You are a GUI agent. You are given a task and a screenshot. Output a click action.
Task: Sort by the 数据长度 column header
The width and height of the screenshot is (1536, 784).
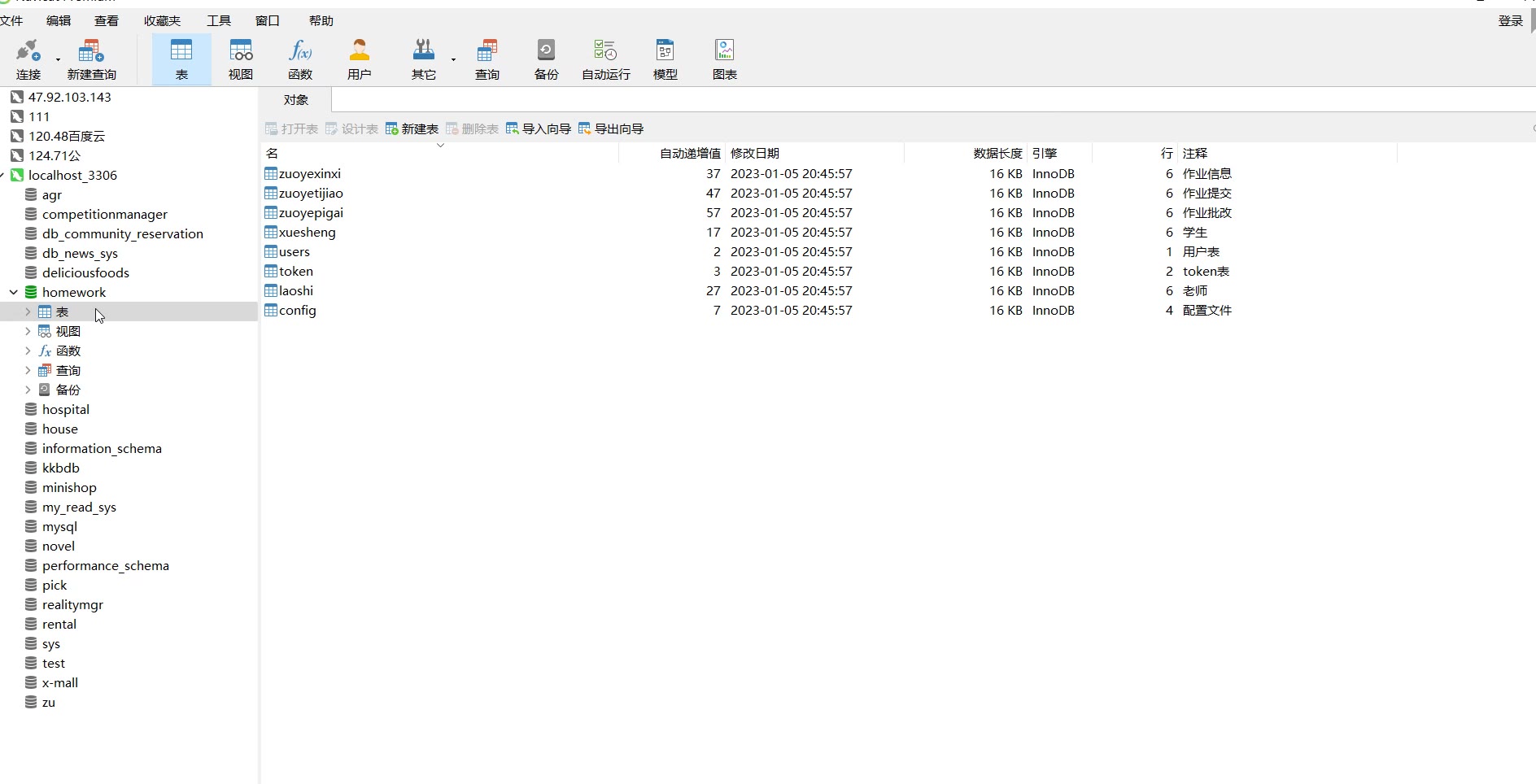coord(966,153)
